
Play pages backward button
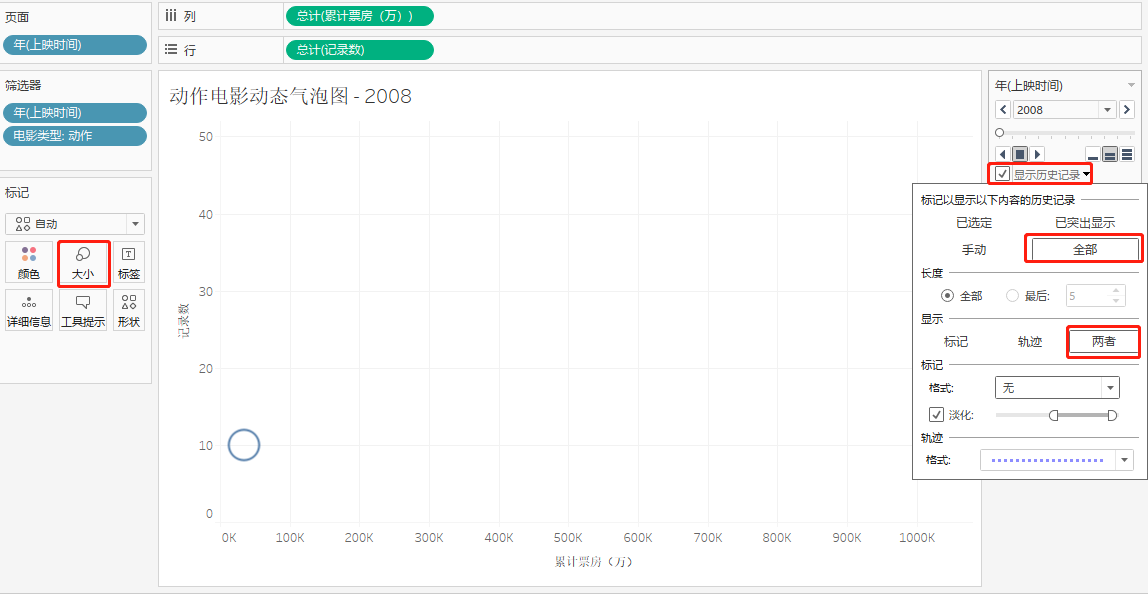(x=1002, y=154)
